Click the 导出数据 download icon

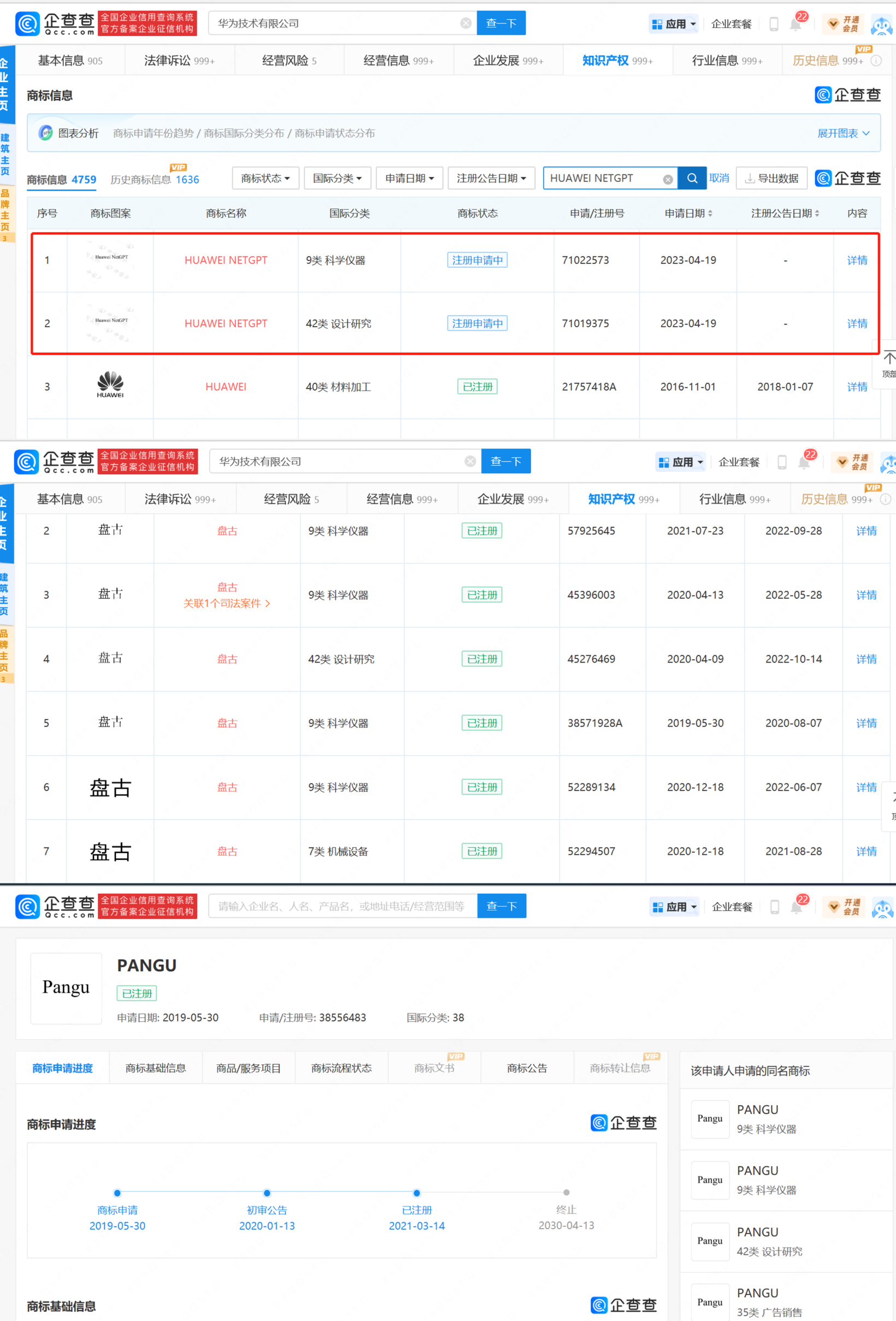click(750, 178)
